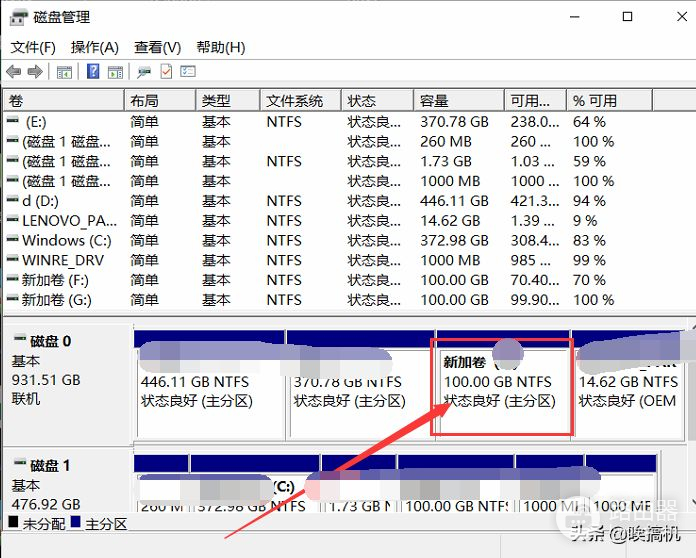
Task: Sort by the 类型 column header
Action: [x=228, y=101]
